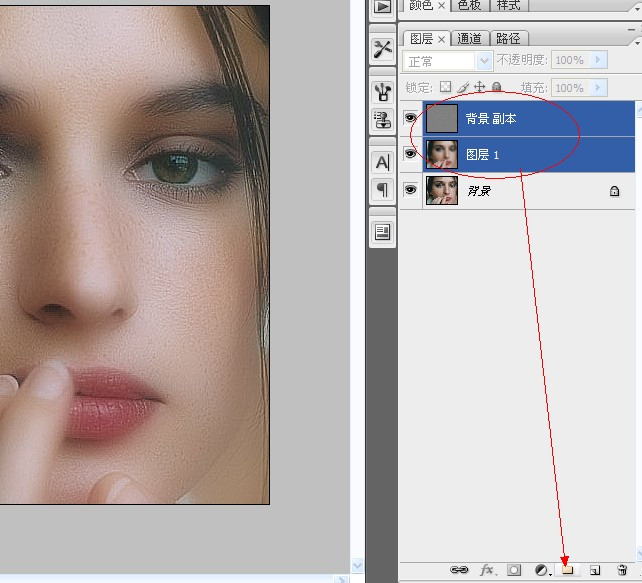Toggle lock transparent pixels

click(446, 88)
